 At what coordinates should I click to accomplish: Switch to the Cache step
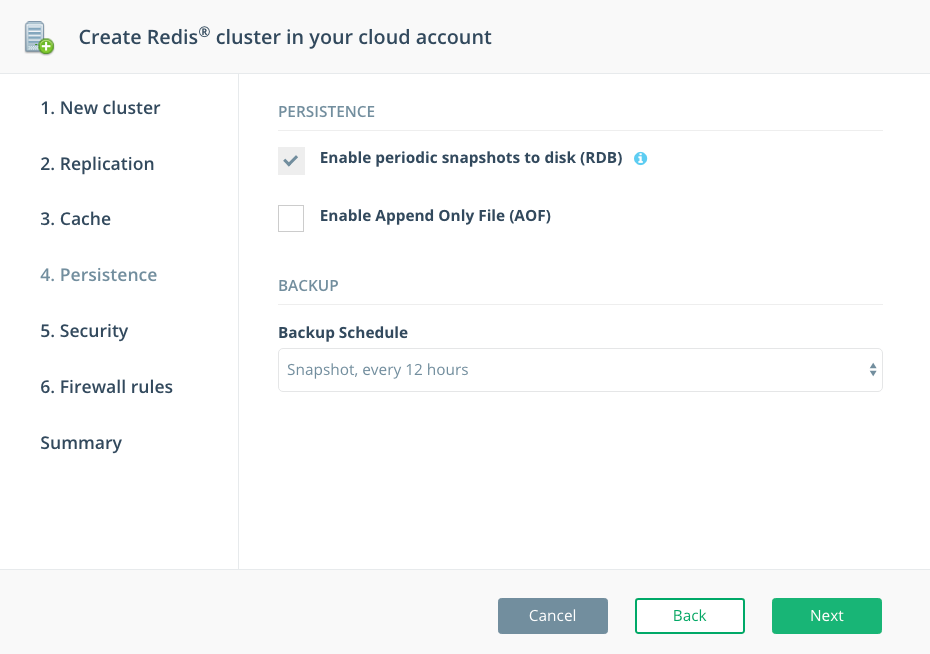click(75, 219)
